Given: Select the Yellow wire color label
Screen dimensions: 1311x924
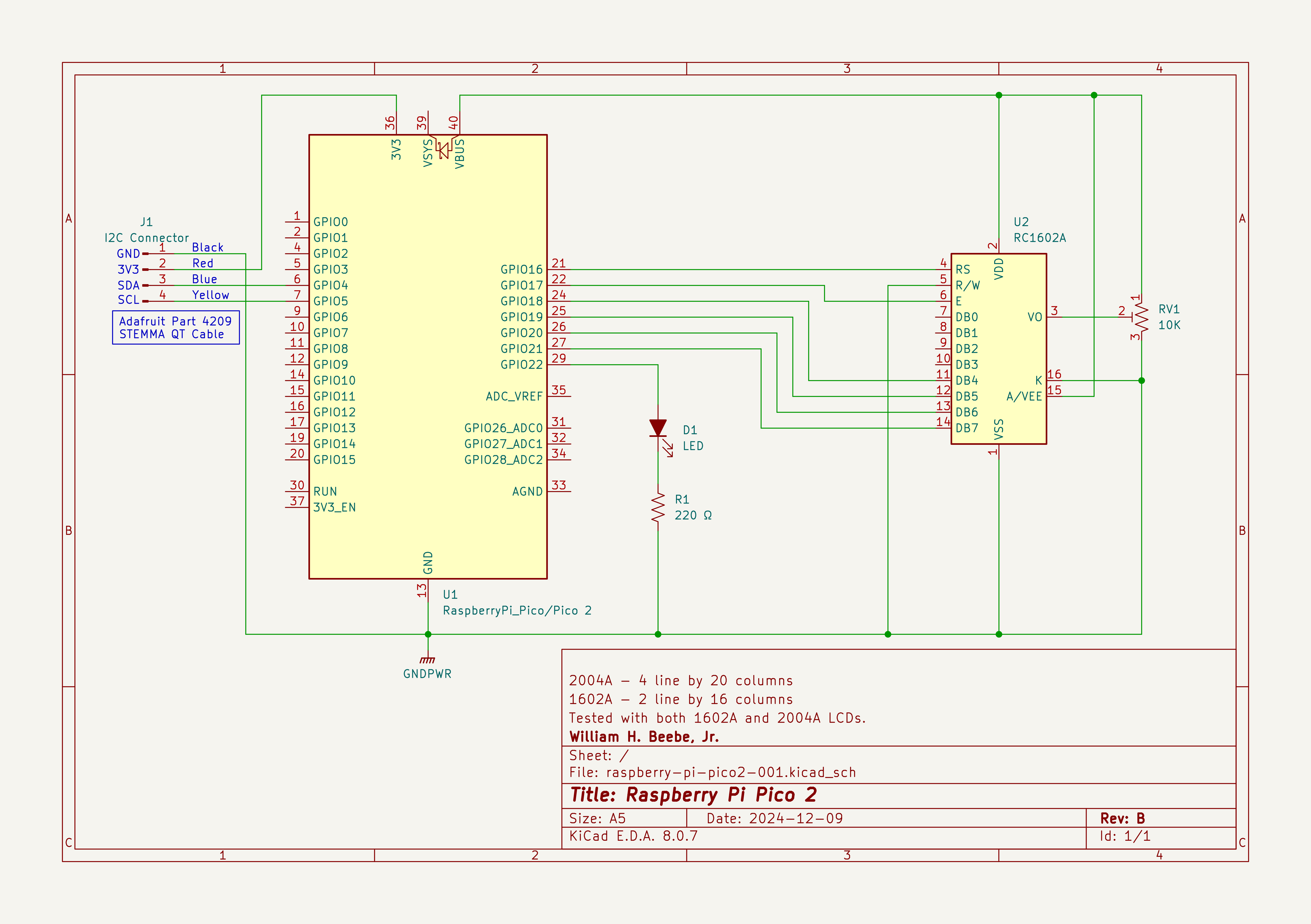Looking at the screenshot, I should tap(210, 295).
